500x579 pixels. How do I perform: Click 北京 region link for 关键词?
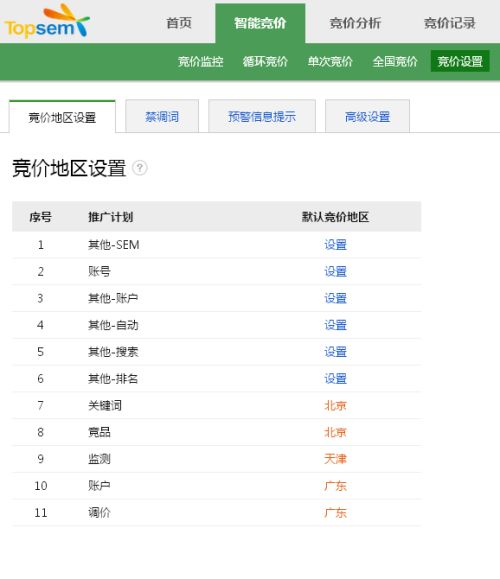[x=335, y=405]
